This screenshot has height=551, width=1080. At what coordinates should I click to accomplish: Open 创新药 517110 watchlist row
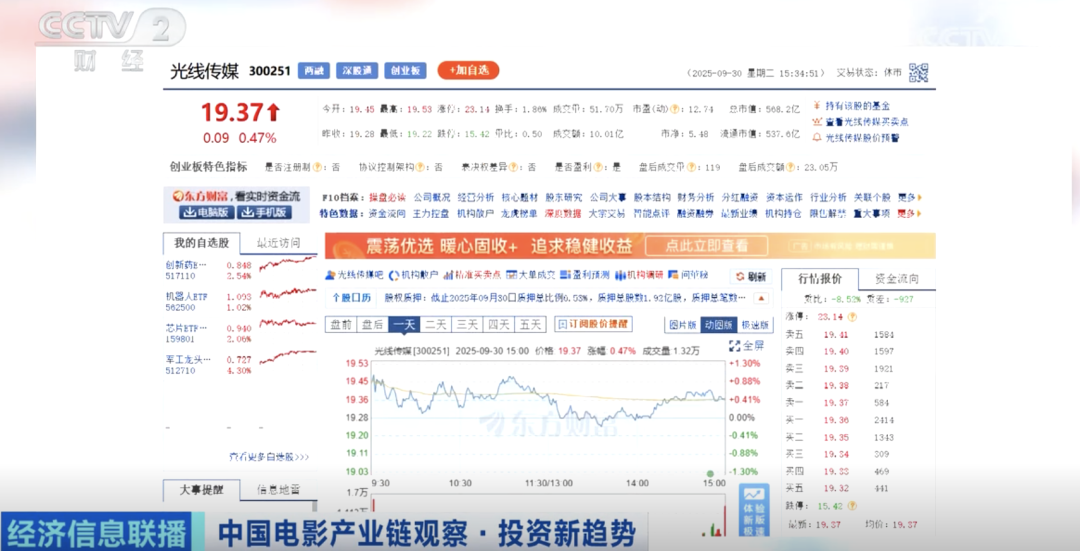coord(240,270)
